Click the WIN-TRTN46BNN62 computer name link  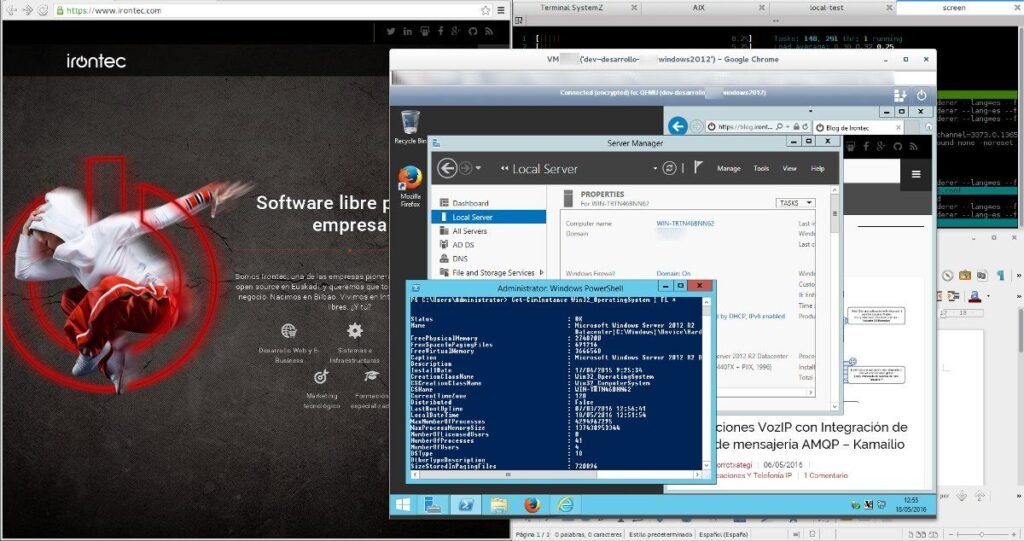click(x=684, y=223)
